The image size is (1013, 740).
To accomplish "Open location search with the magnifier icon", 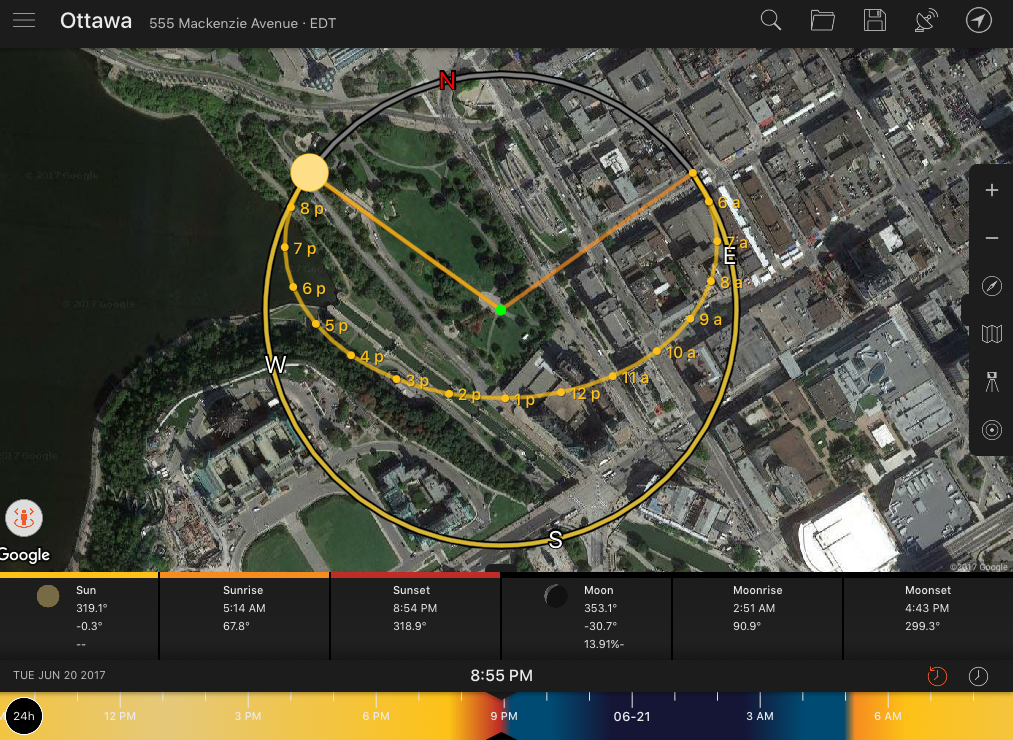I will [771, 21].
